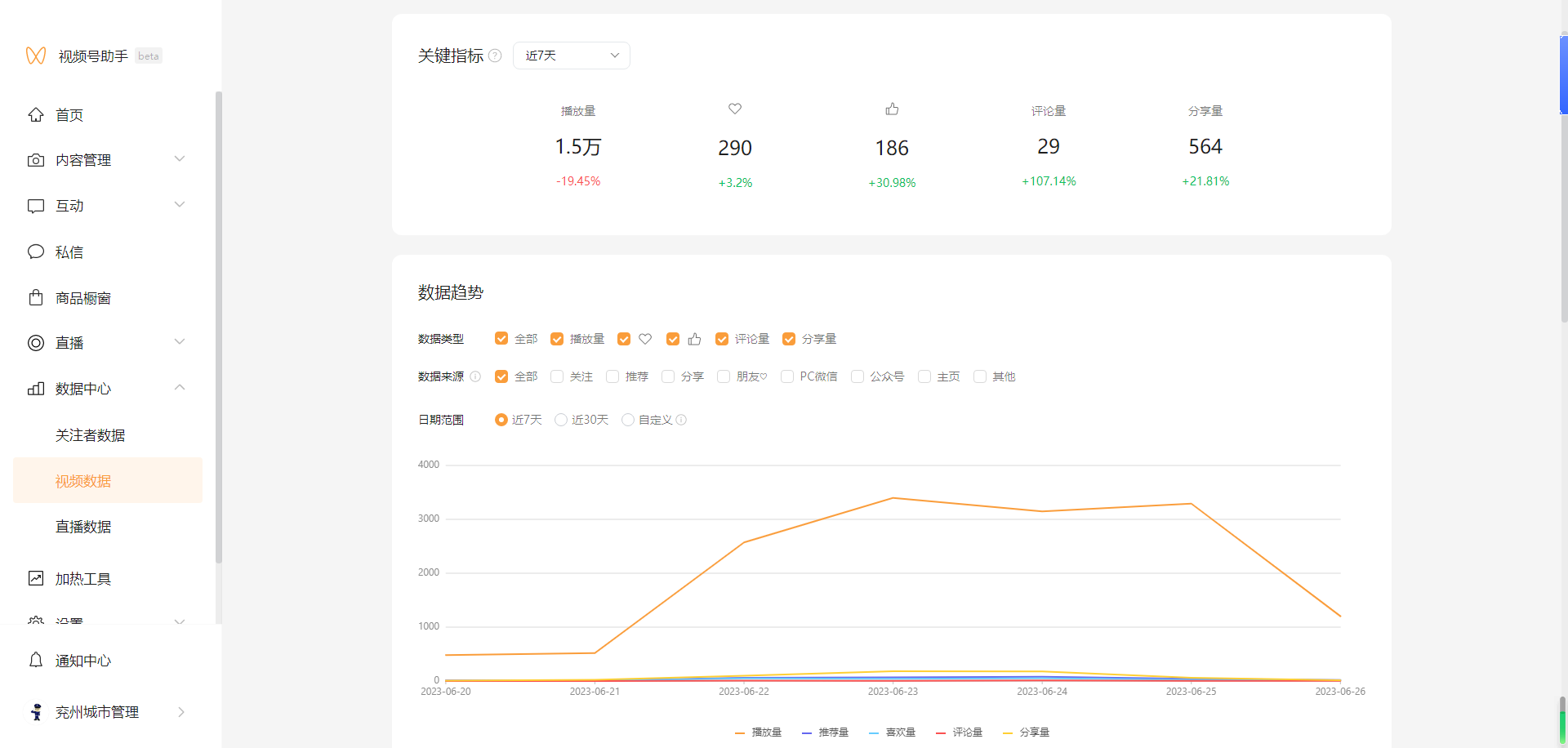This screenshot has width=1568, height=748.
Task: Click the 首页 home icon
Action: tap(36, 115)
